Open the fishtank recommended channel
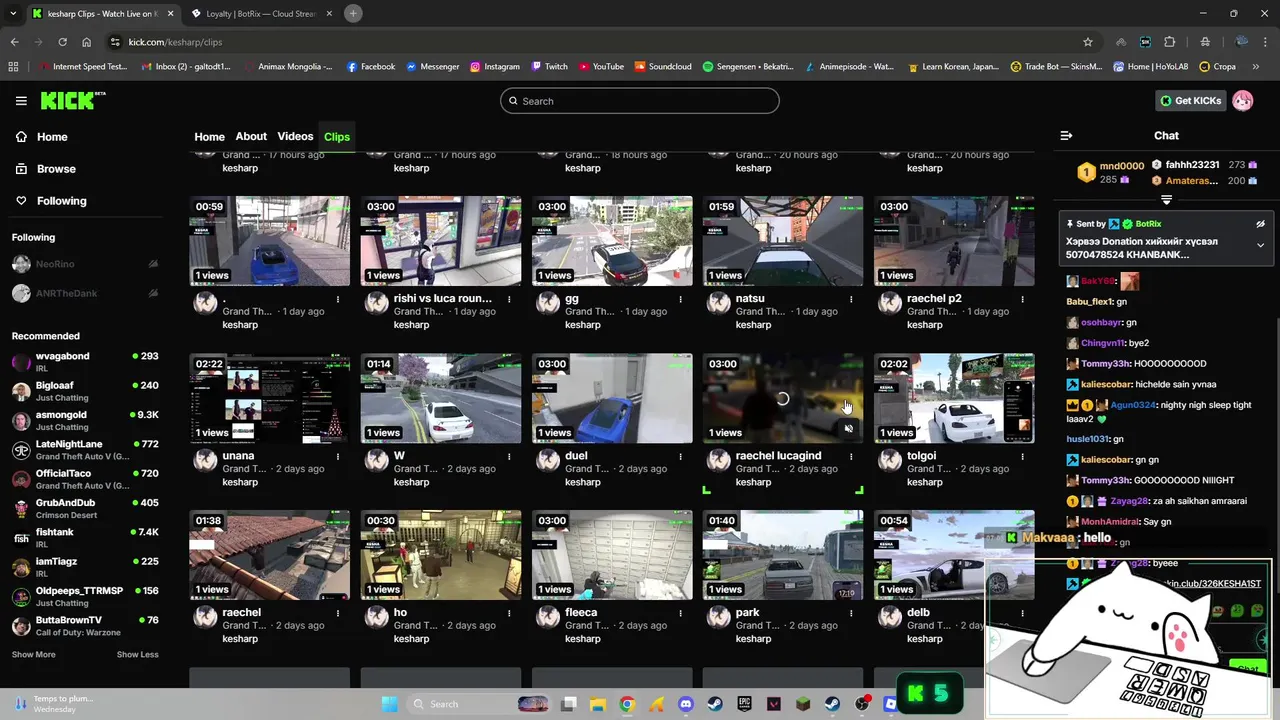 pos(85,537)
